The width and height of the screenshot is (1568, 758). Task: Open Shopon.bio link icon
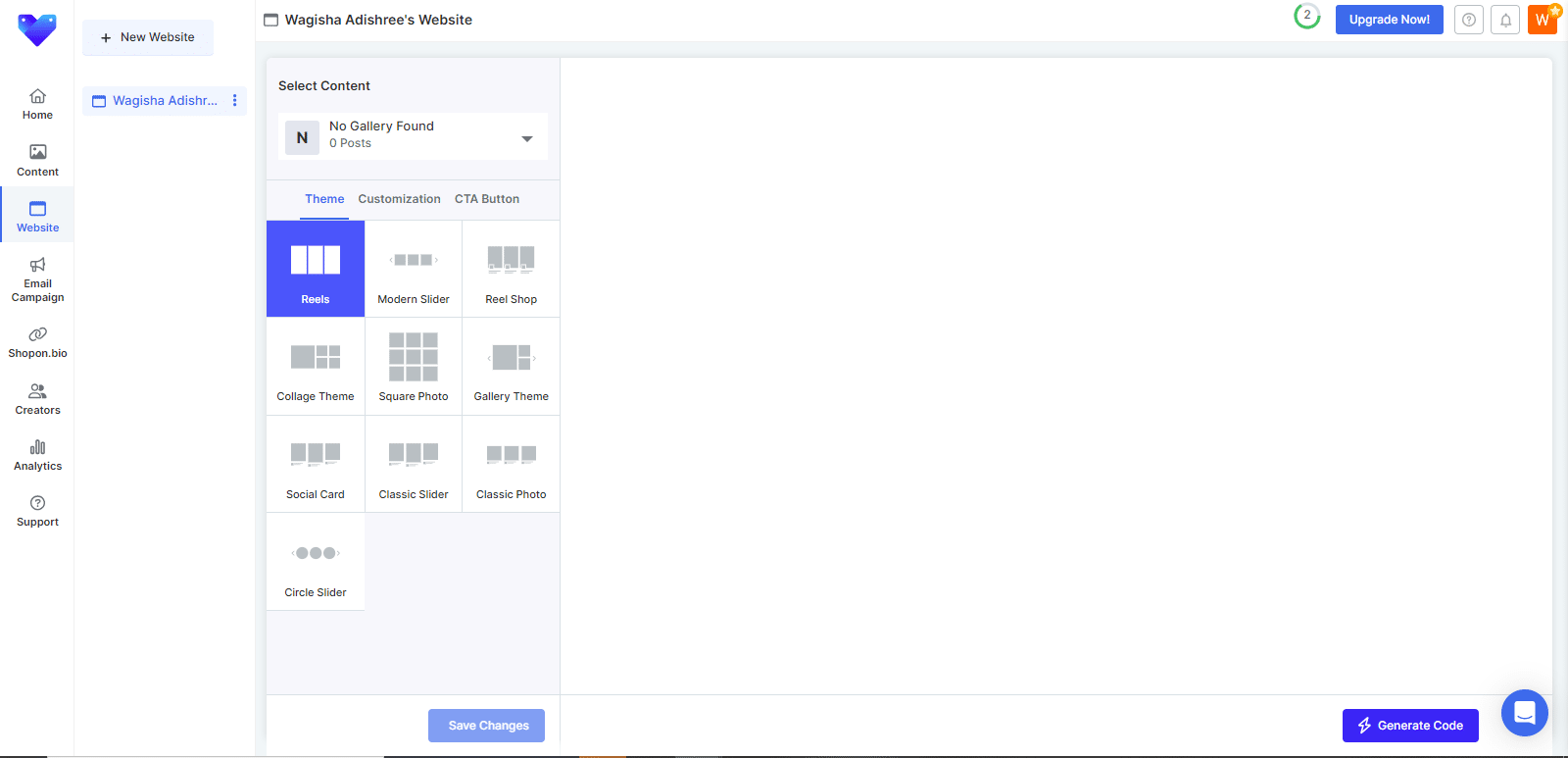pyautogui.click(x=37, y=334)
